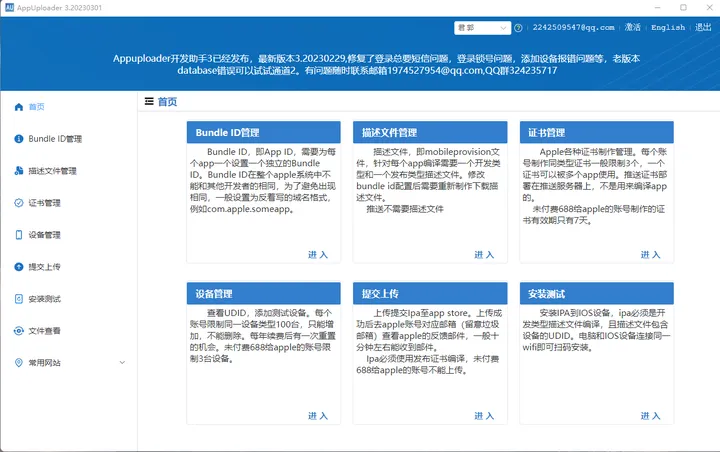Click 退出 to log out
The image size is (720, 452).
pyautogui.click(x=703, y=28)
